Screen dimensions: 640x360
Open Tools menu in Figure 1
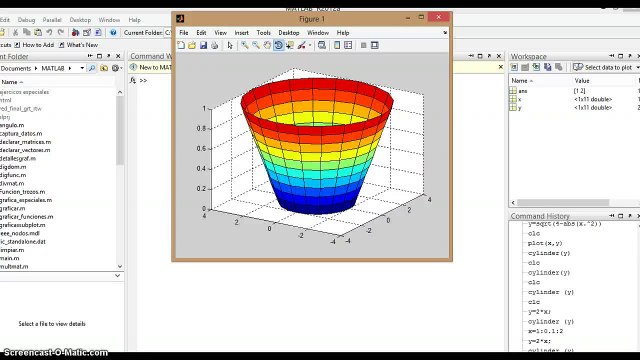click(x=263, y=33)
